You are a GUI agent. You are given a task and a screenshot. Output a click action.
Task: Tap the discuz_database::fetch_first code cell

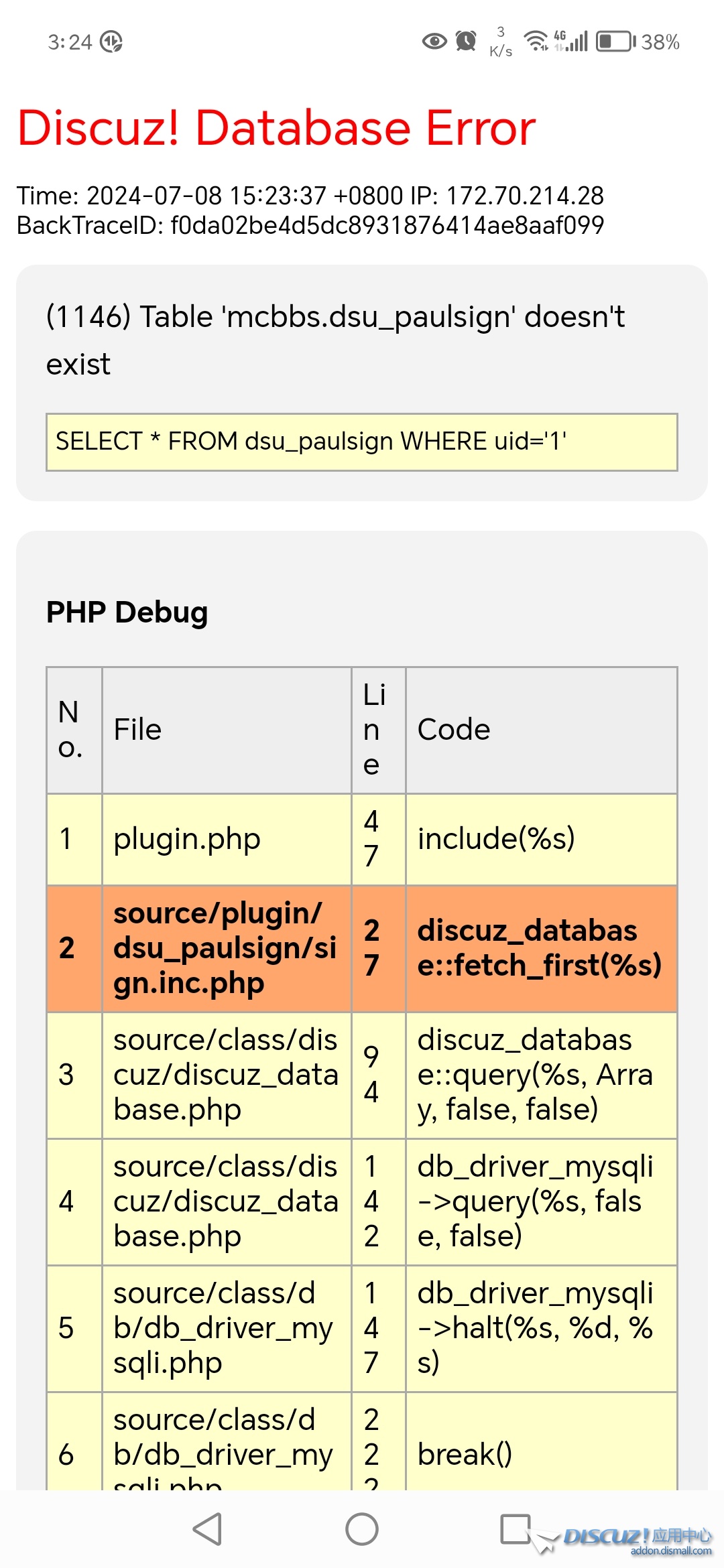click(x=540, y=948)
